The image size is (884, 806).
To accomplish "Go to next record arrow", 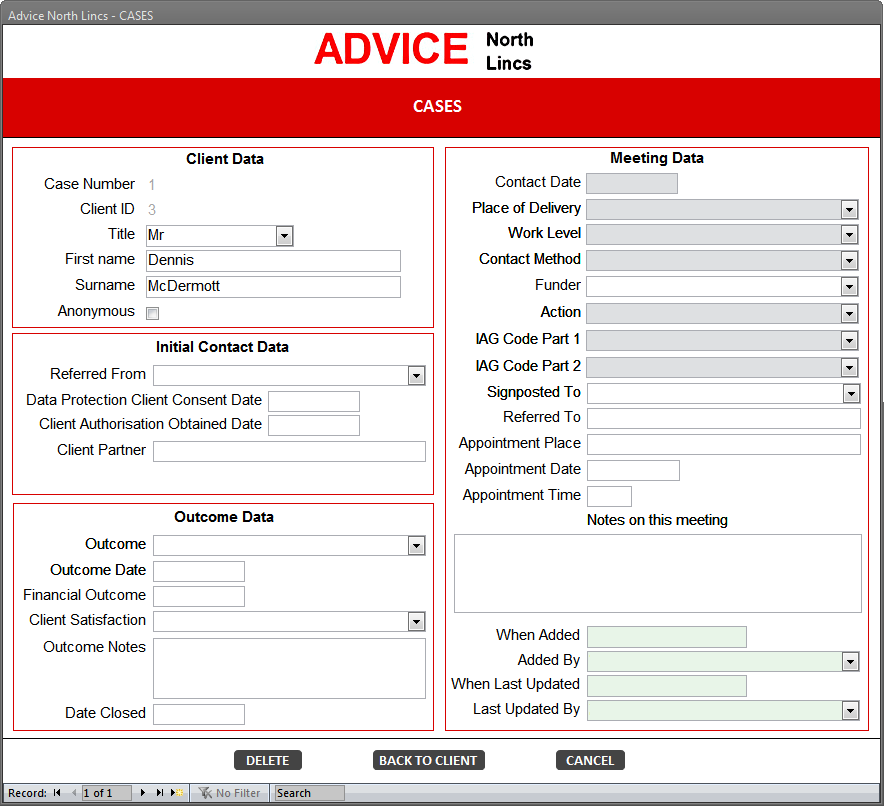I will (143, 792).
